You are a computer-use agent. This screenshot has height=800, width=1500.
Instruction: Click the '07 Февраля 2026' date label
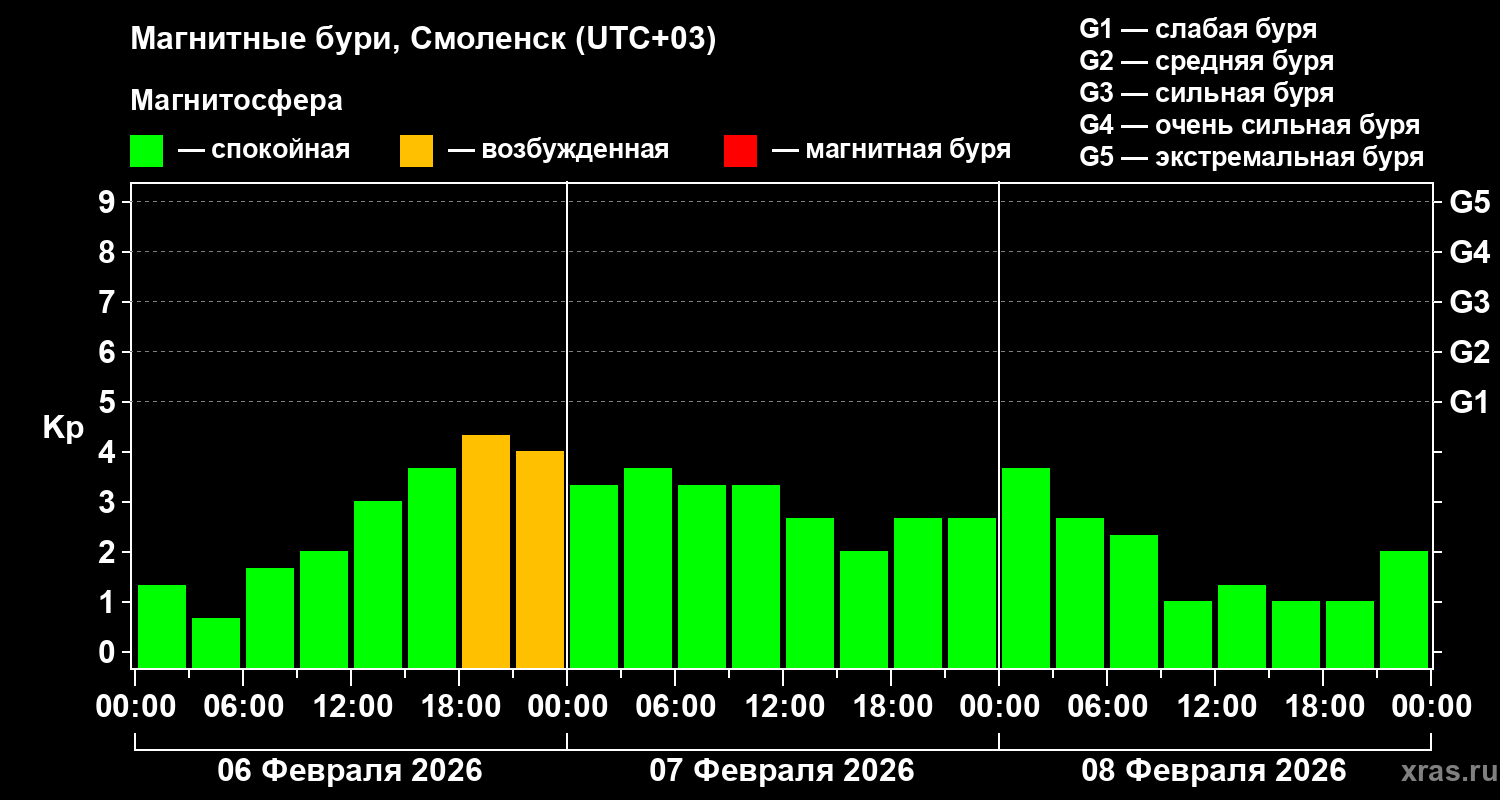pos(782,771)
